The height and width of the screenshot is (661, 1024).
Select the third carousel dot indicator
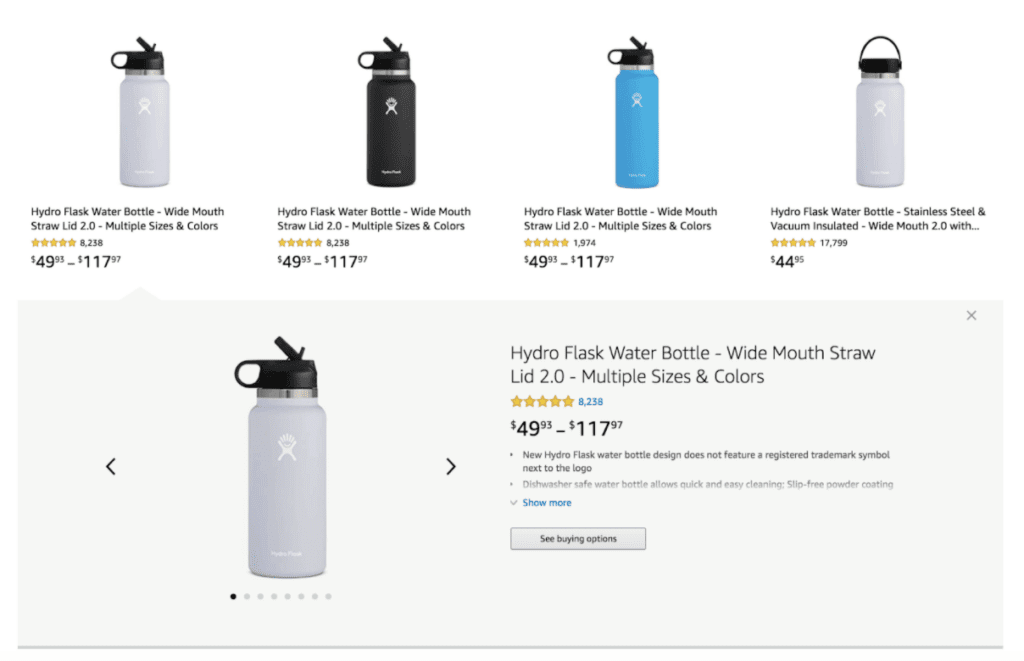259,595
